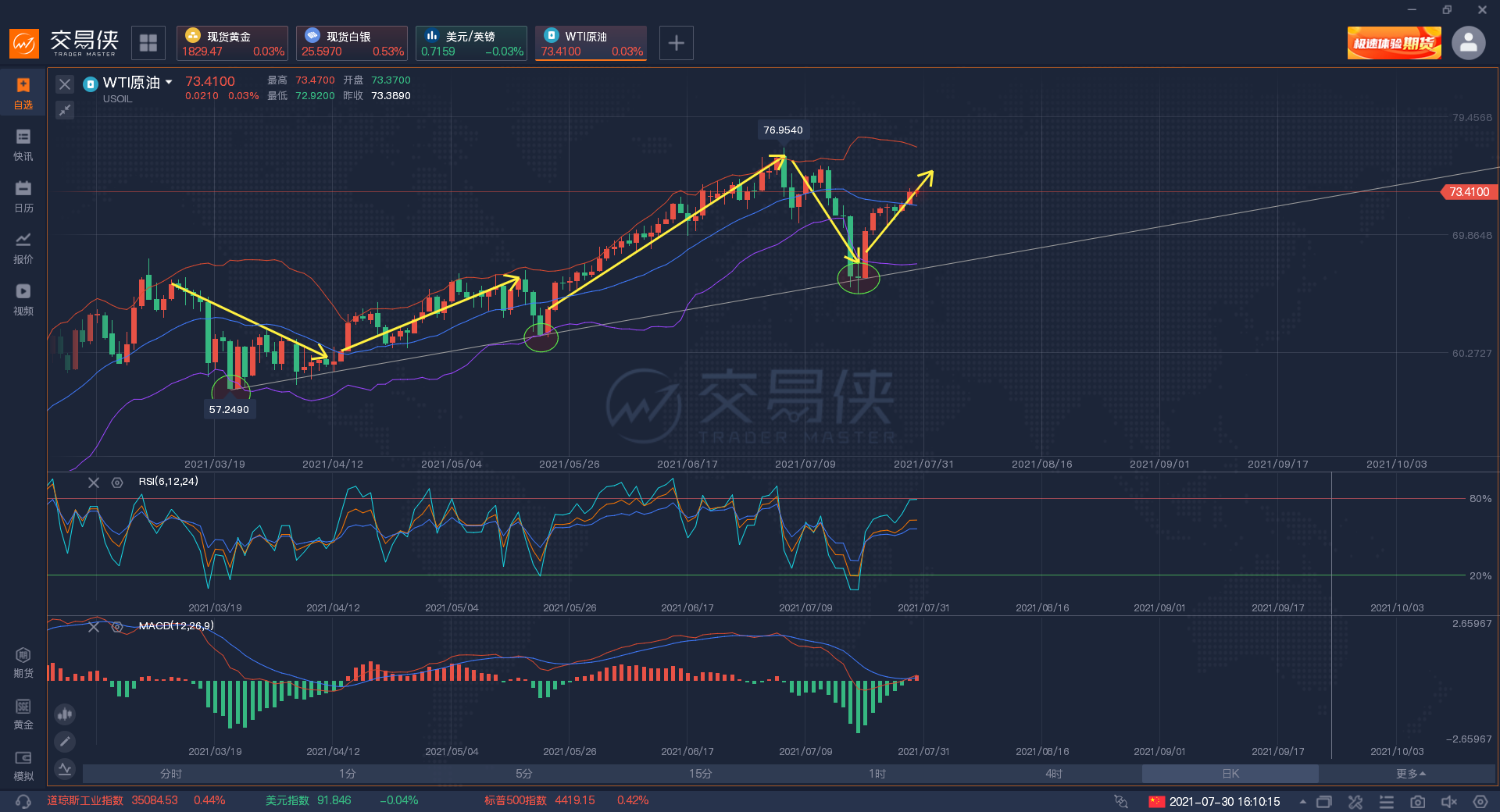1500x812 pixels.
Task: Open settings gear in status bar
Action: coord(1480,802)
